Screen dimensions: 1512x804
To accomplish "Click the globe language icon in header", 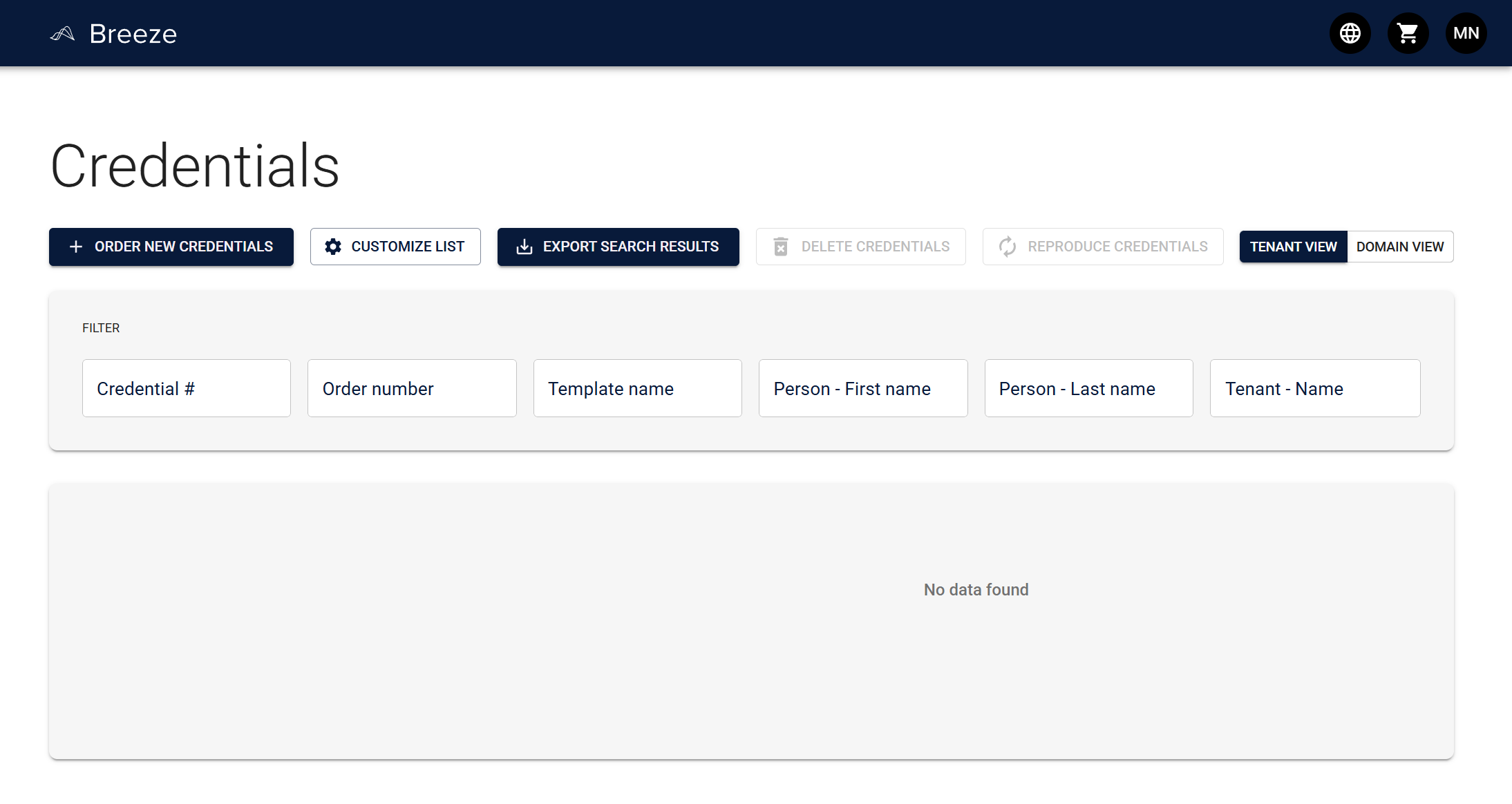I will (1350, 32).
